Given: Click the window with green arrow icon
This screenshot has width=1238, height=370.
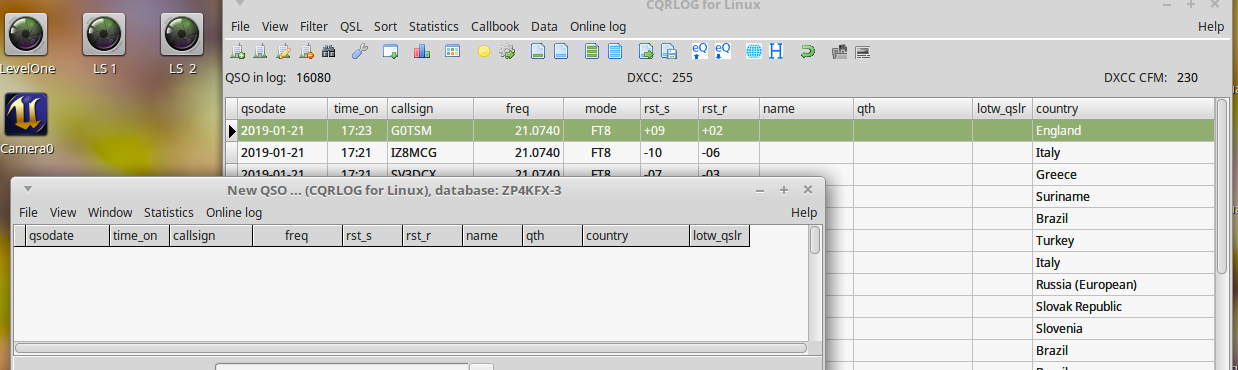Looking at the screenshot, I should pos(391,51).
